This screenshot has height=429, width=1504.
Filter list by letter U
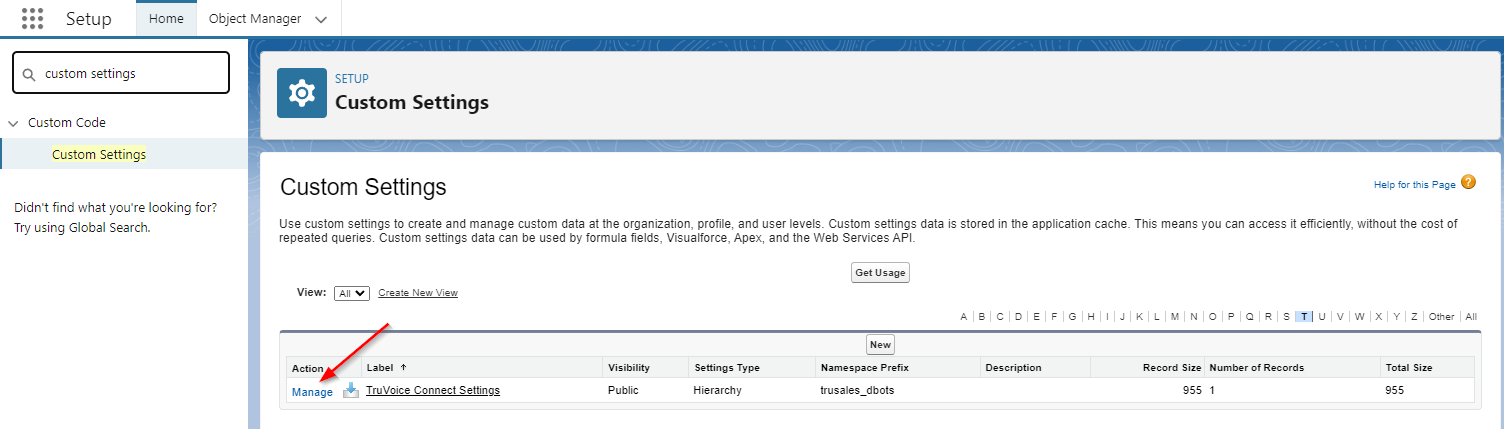click(1322, 317)
